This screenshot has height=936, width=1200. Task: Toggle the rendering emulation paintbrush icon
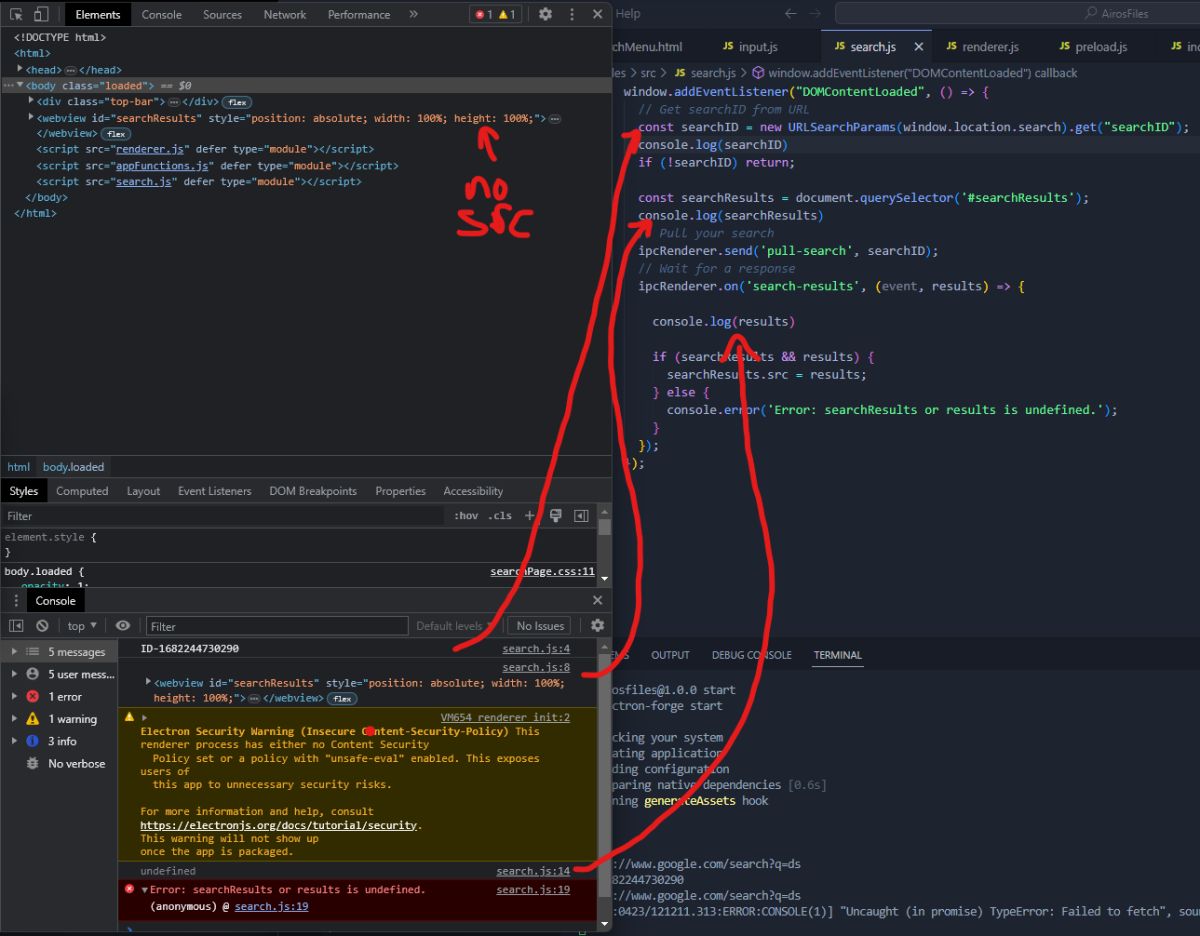[556, 516]
